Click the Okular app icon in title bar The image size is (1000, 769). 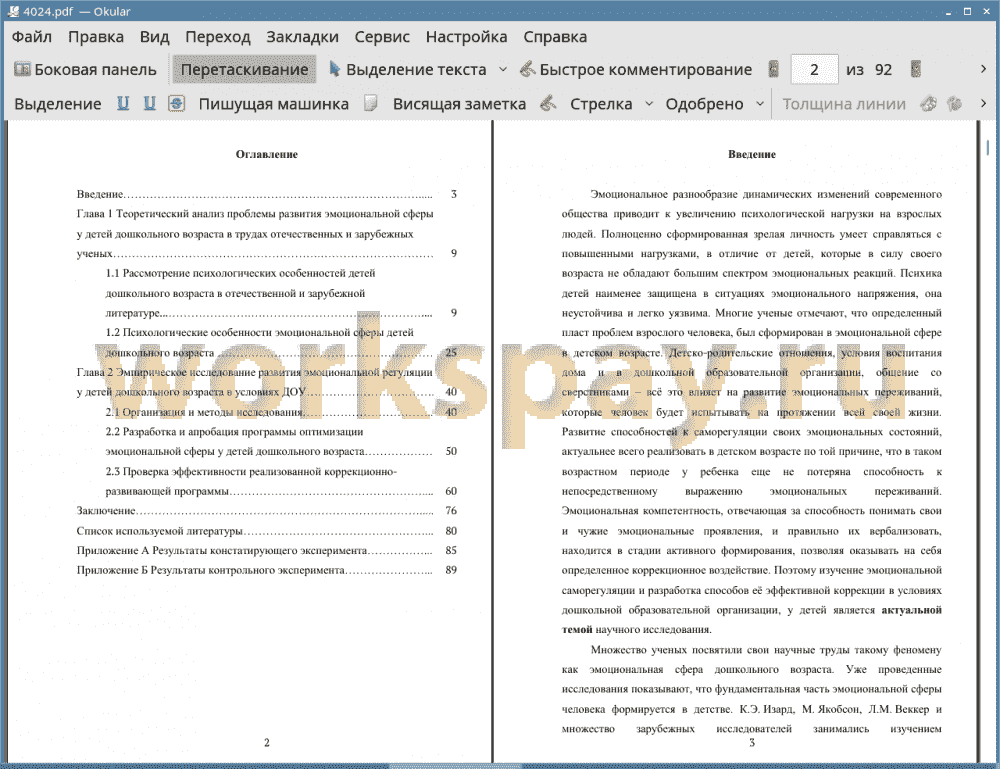(13, 11)
